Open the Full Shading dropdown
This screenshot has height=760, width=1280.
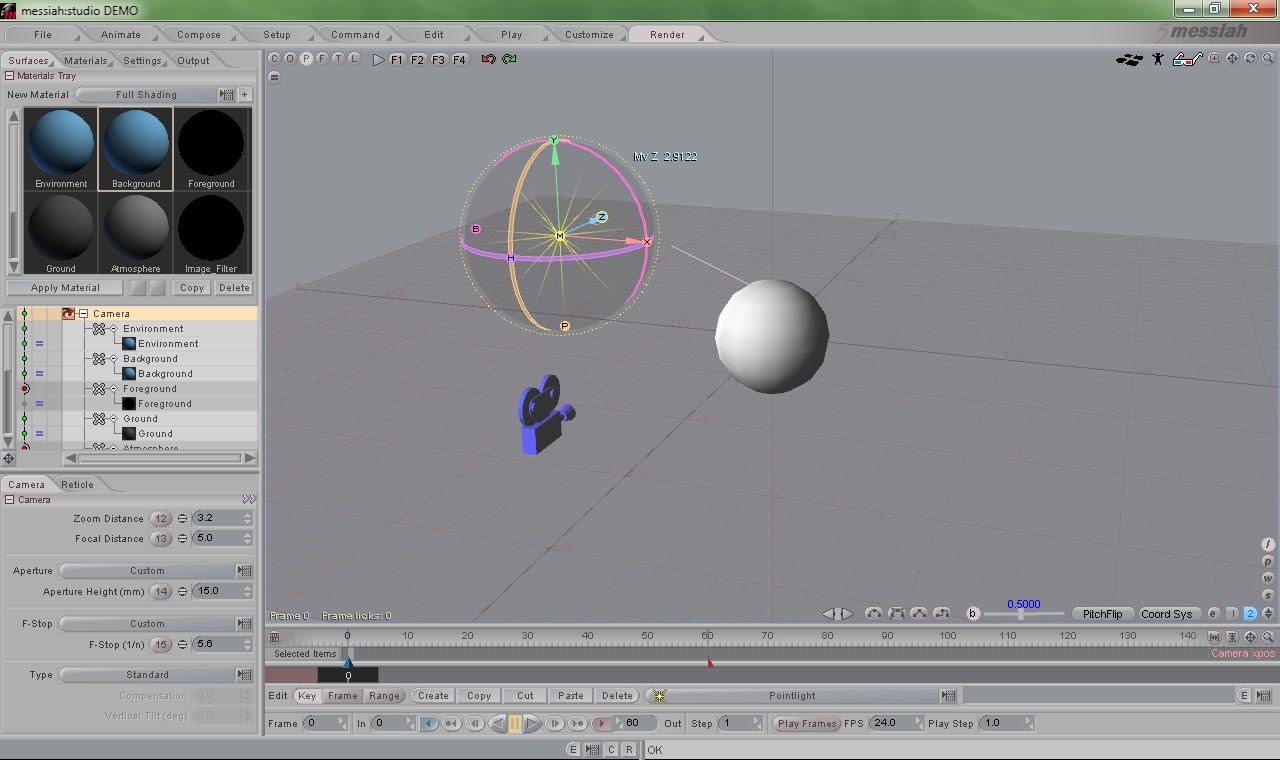pyautogui.click(x=156, y=95)
